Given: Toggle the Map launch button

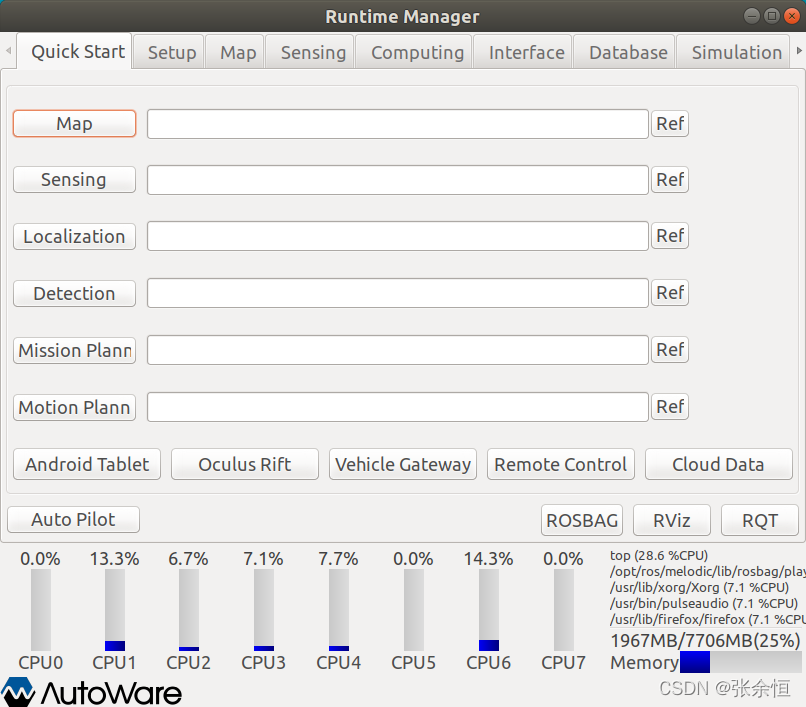Looking at the screenshot, I should [x=74, y=123].
